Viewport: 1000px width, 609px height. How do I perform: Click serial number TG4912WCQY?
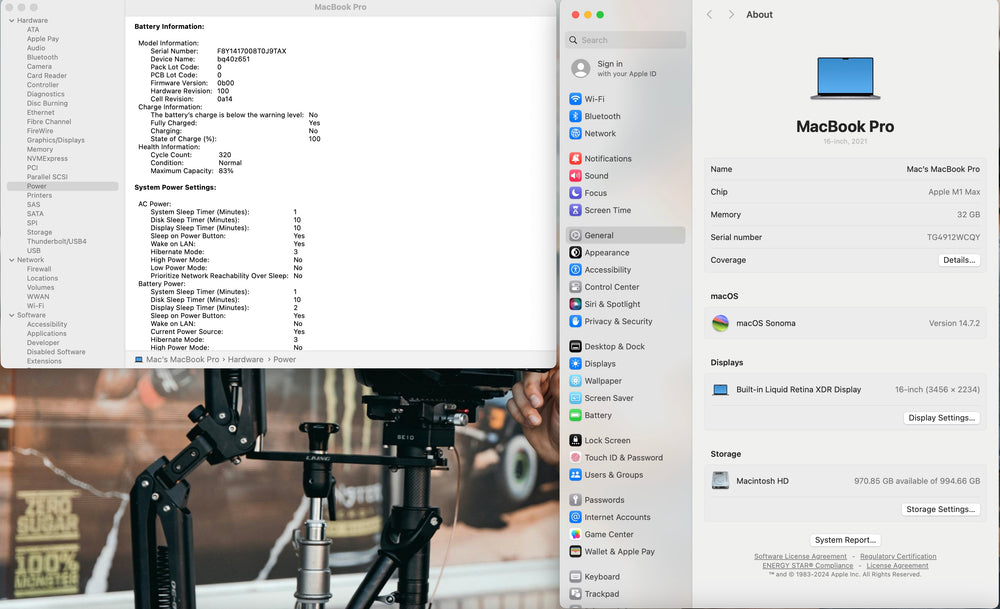tap(953, 237)
